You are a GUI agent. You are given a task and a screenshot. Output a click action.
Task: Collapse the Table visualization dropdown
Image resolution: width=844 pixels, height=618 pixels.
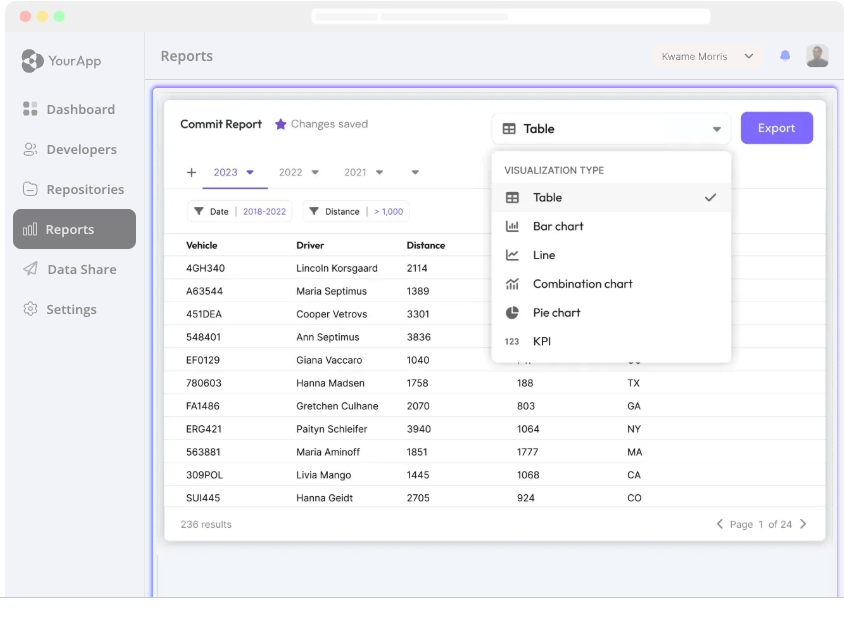[716, 129]
